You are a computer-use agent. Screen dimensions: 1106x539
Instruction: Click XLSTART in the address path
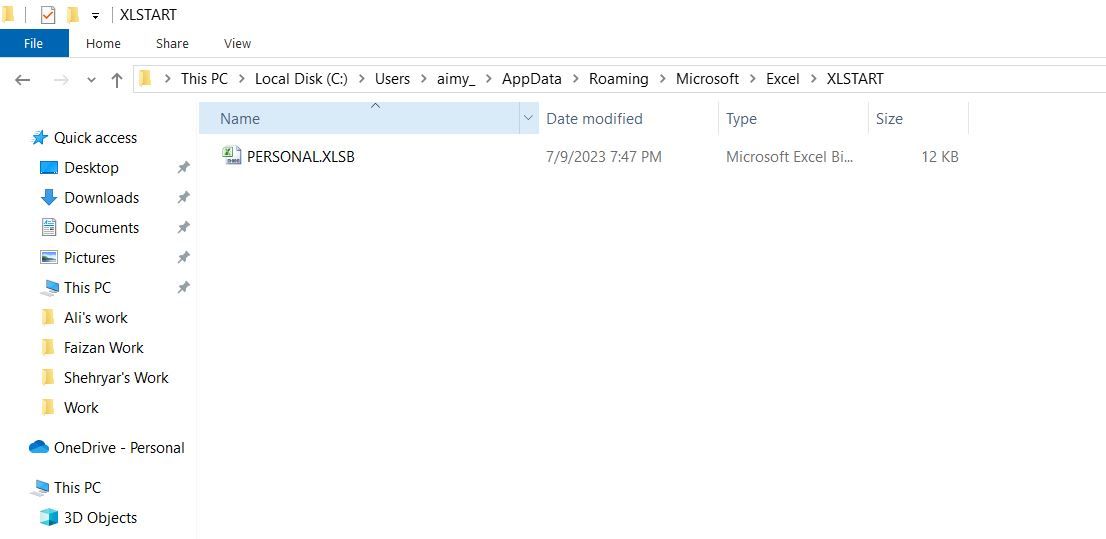pyautogui.click(x=855, y=79)
